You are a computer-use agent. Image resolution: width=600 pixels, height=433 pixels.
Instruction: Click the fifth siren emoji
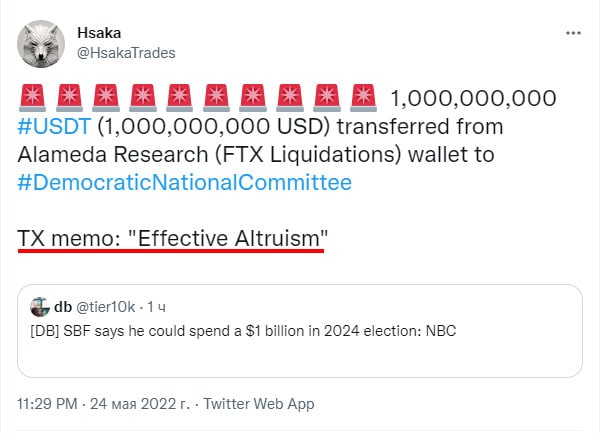179,100
